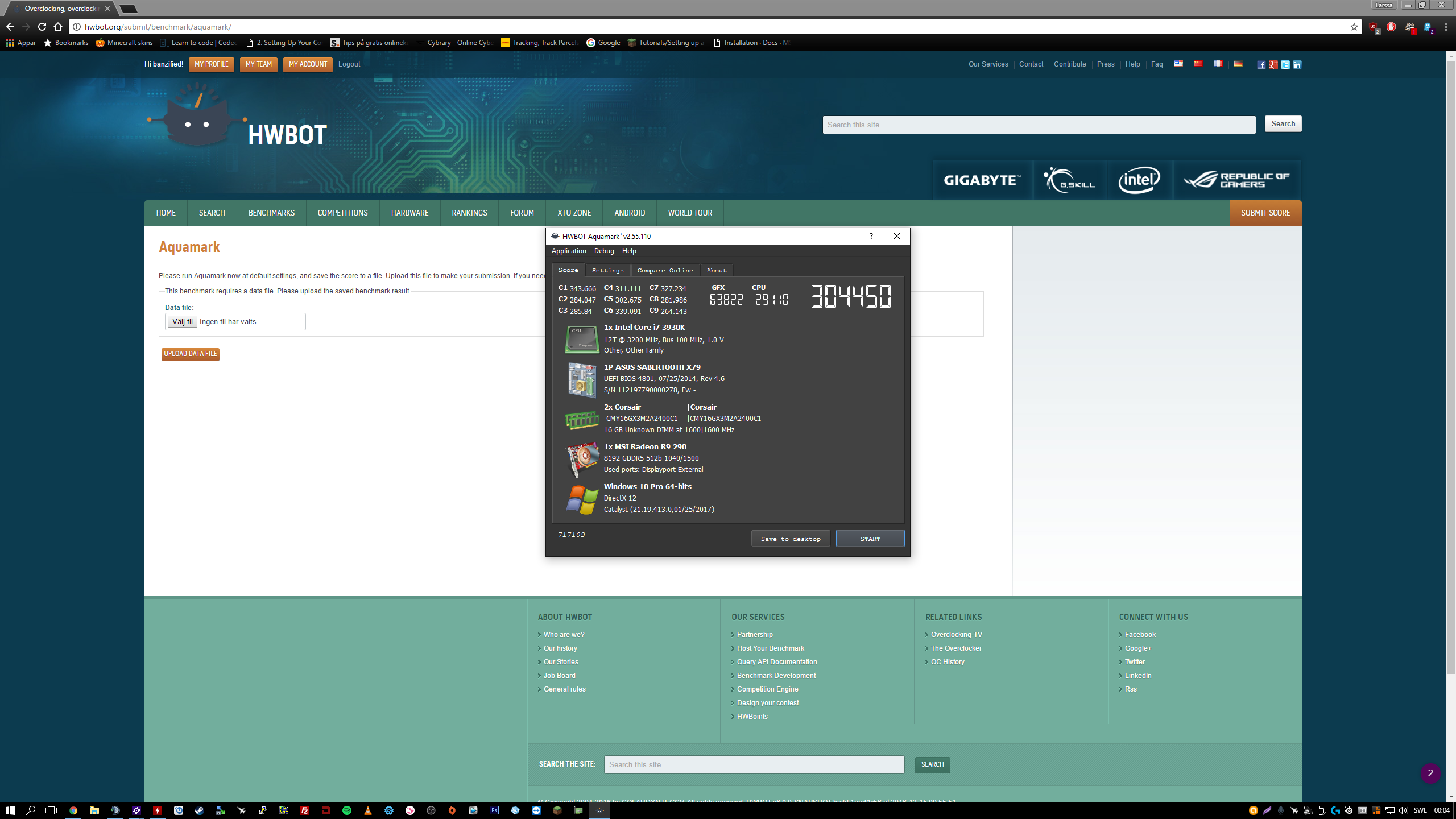Click the AdBlock stop-hand extension icon

[x=1391, y=27]
